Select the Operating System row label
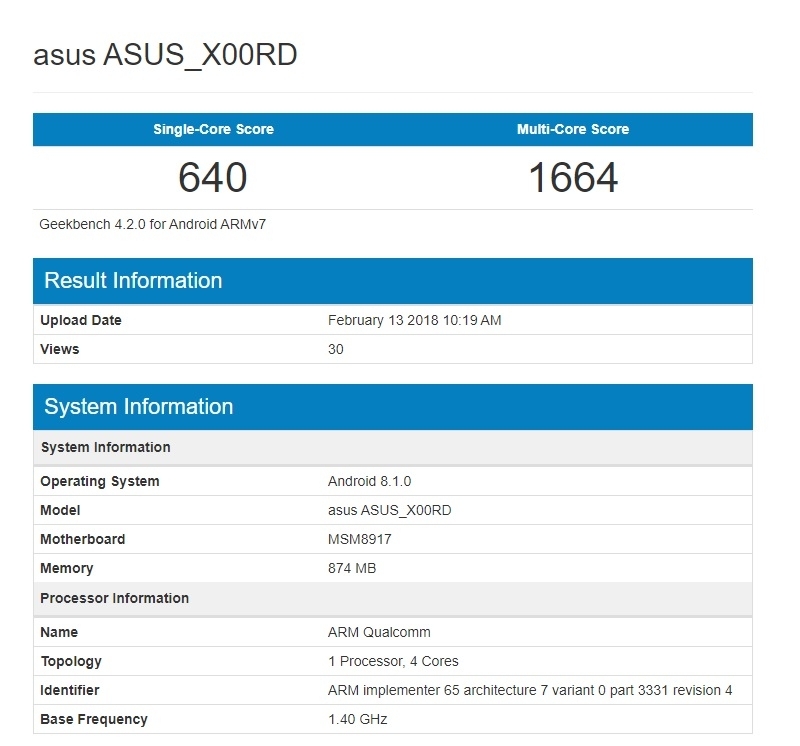800x746 pixels. pyautogui.click(x=100, y=481)
